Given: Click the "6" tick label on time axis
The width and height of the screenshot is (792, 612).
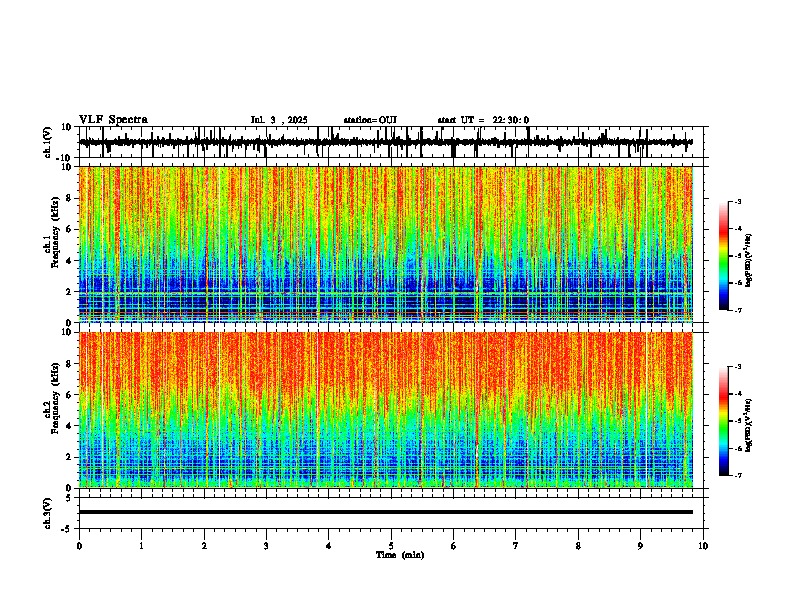Looking at the screenshot, I should coord(454,546).
